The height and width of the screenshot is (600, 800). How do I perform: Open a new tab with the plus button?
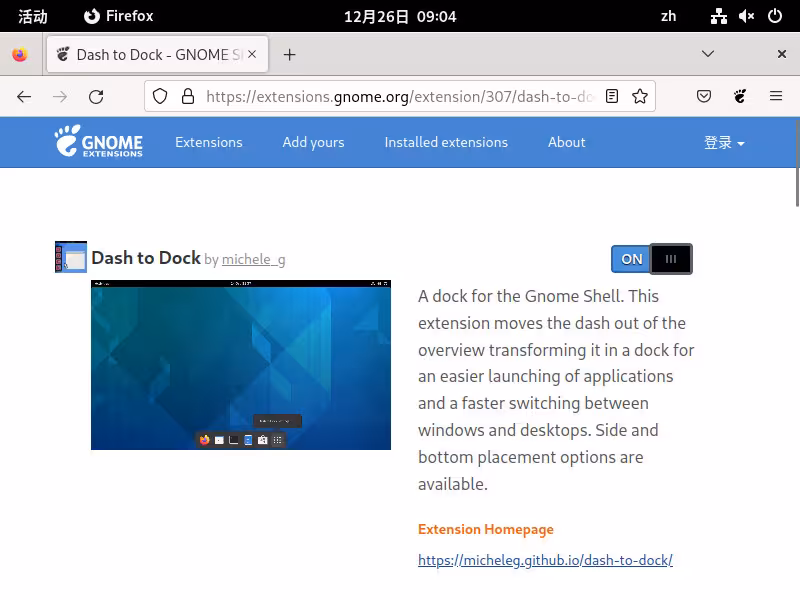point(289,55)
